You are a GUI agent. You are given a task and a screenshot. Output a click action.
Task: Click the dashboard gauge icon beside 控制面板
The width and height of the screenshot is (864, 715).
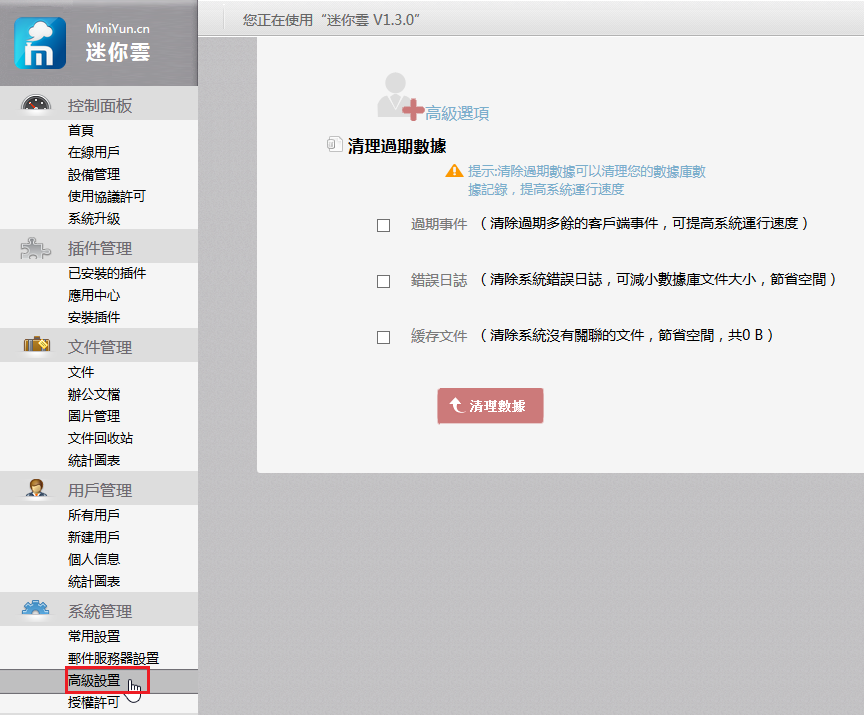pos(36,104)
